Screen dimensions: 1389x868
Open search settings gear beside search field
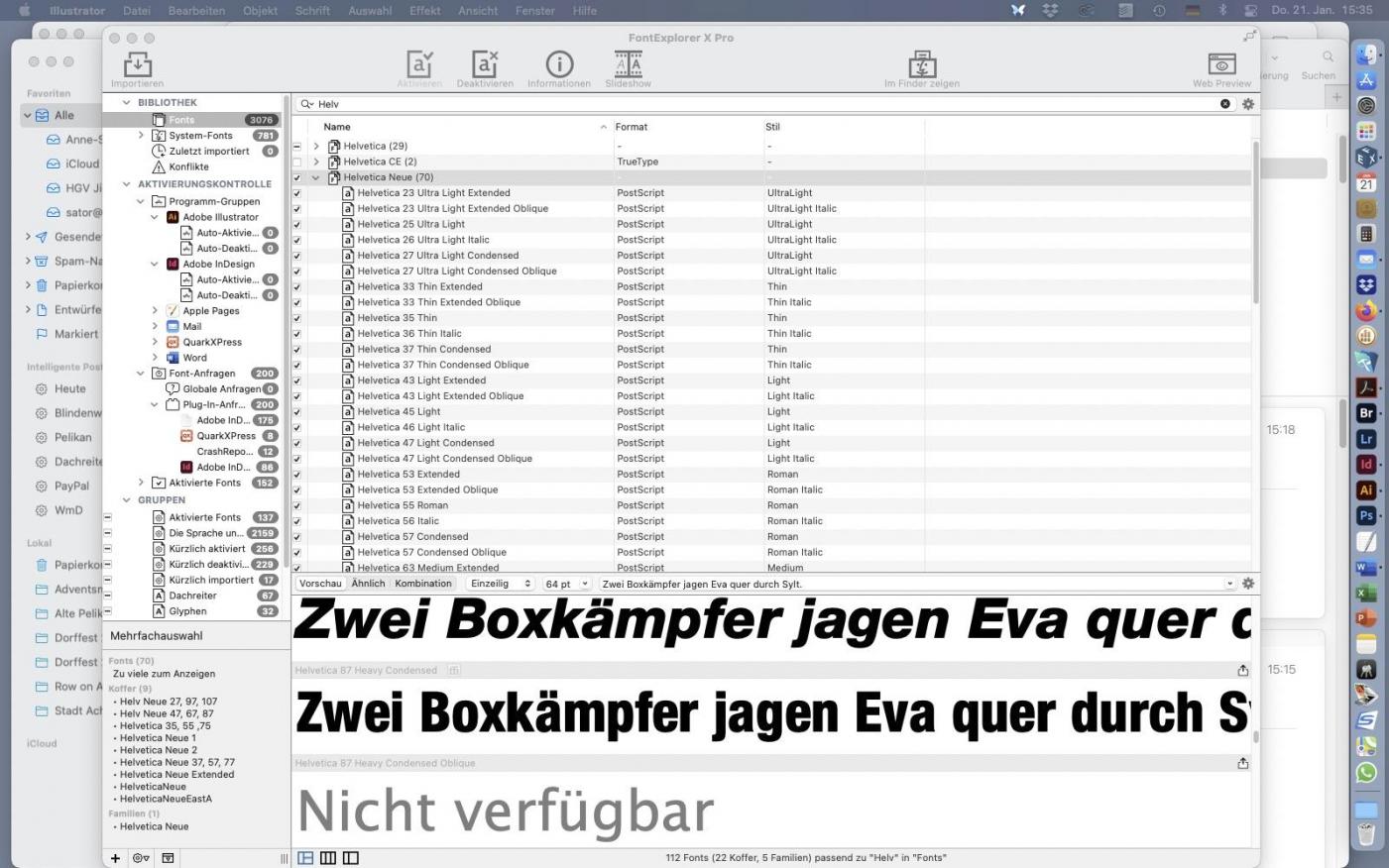click(1248, 104)
